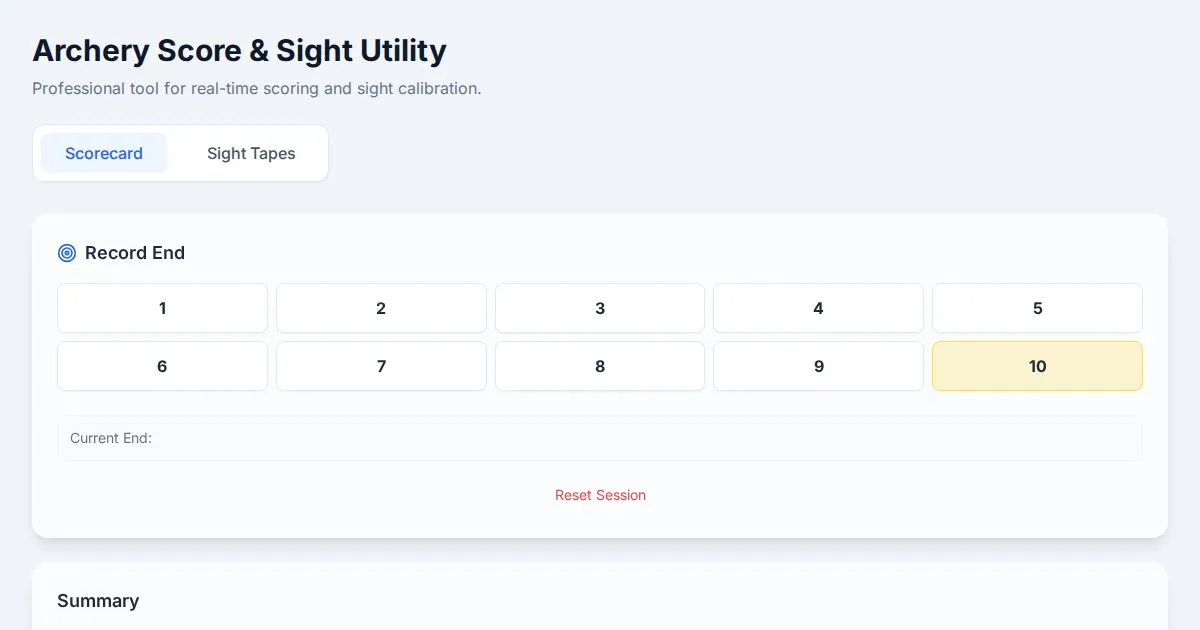Record a score of 1
Screen dimensions: 1200x630
[162, 308]
